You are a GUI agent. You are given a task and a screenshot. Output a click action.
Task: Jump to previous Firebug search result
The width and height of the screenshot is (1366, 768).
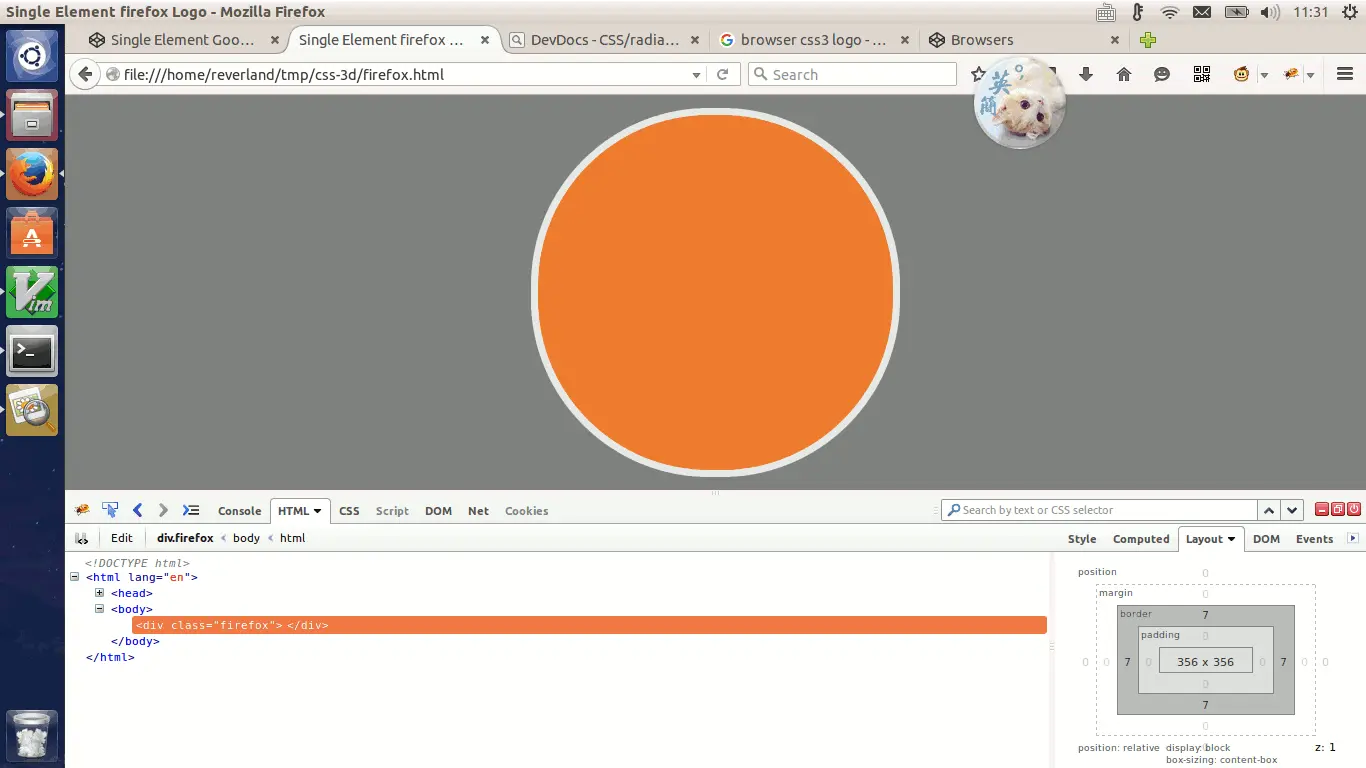click(1269, 510)
